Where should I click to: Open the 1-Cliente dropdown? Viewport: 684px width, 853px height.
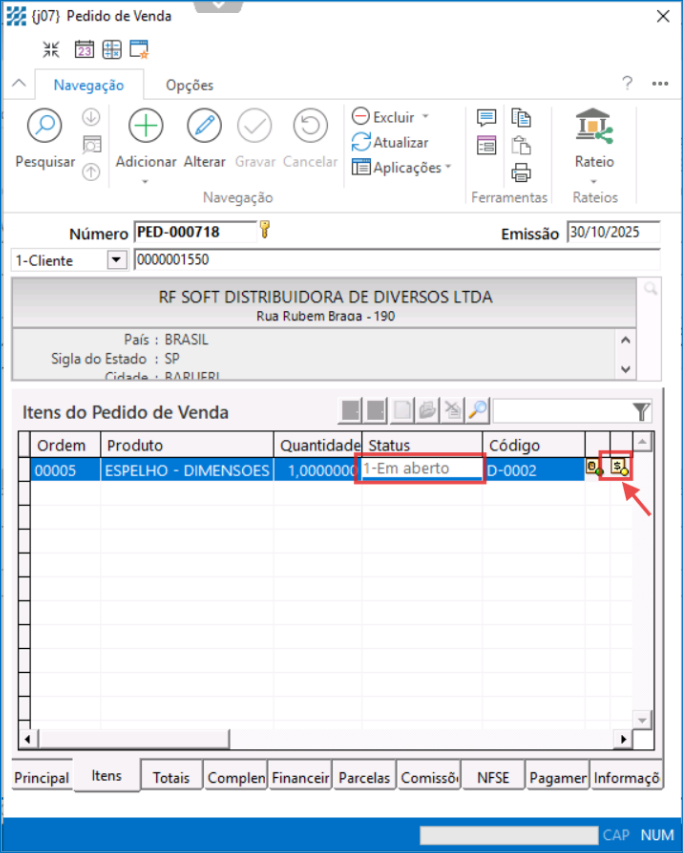[x=116, y=260]
